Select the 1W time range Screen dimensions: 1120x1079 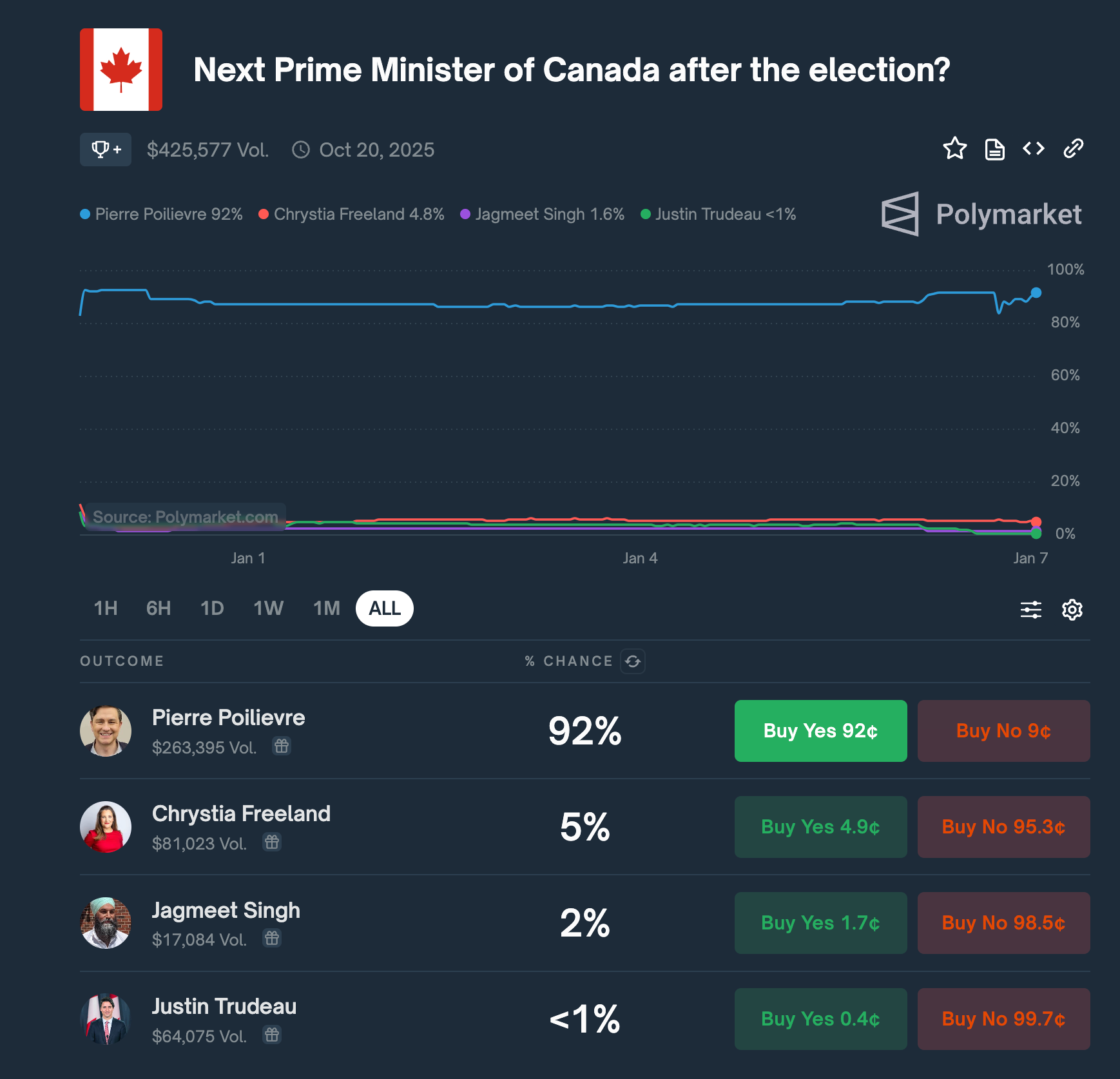pos(268,608)
